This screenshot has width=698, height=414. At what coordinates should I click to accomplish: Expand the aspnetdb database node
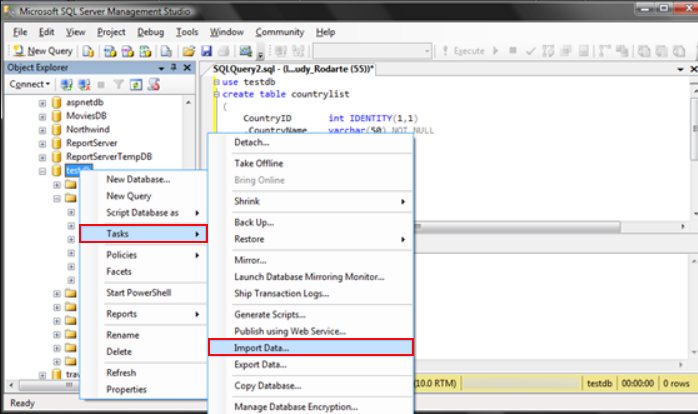(42, 103)
